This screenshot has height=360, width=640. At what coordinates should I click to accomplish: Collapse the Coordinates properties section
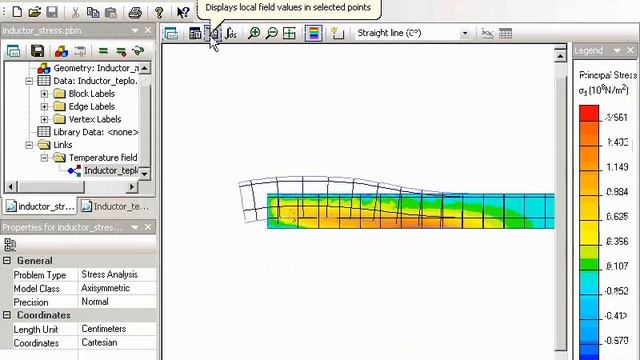(7, 315)
